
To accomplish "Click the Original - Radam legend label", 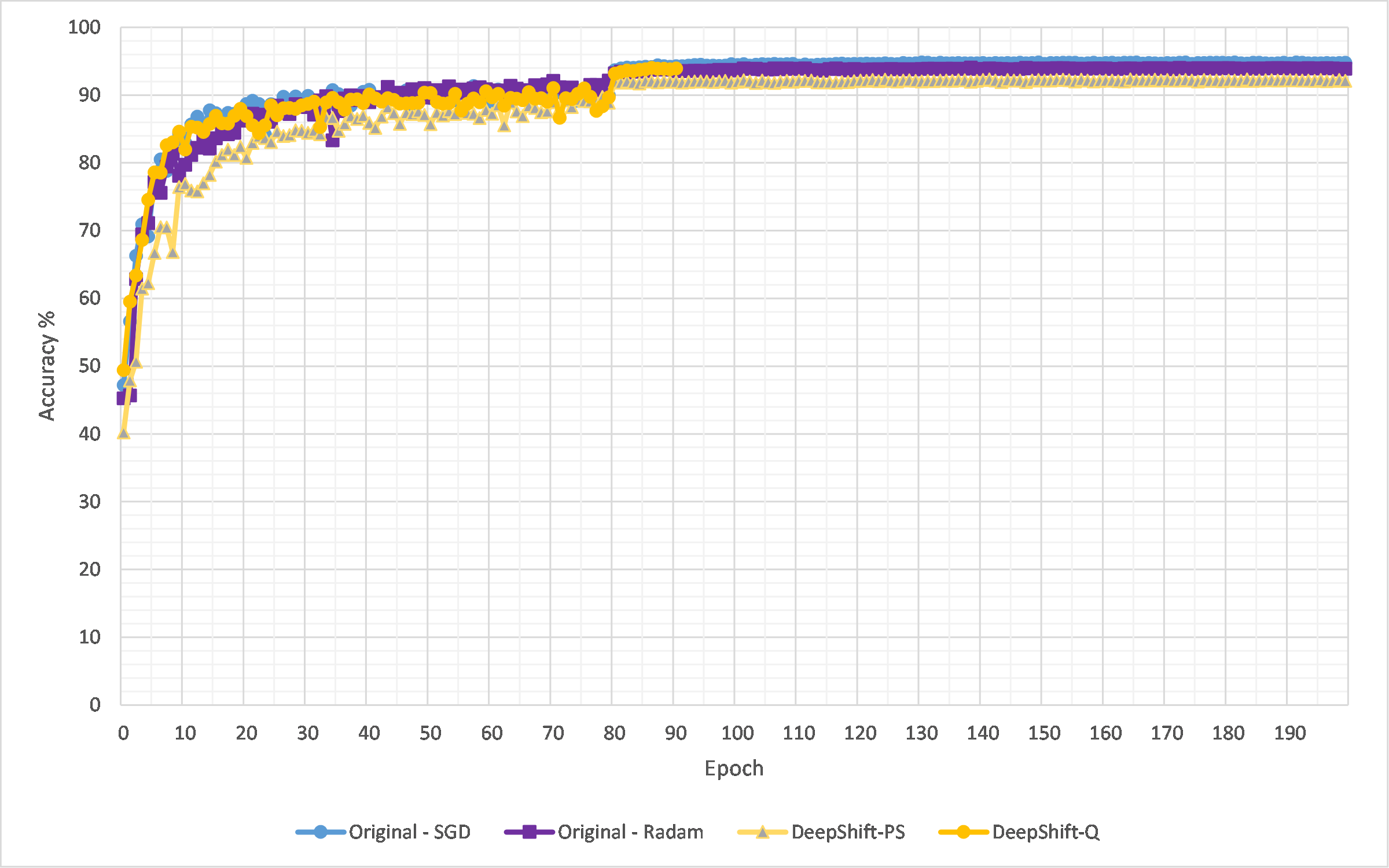I will click(x=630, y=832).
